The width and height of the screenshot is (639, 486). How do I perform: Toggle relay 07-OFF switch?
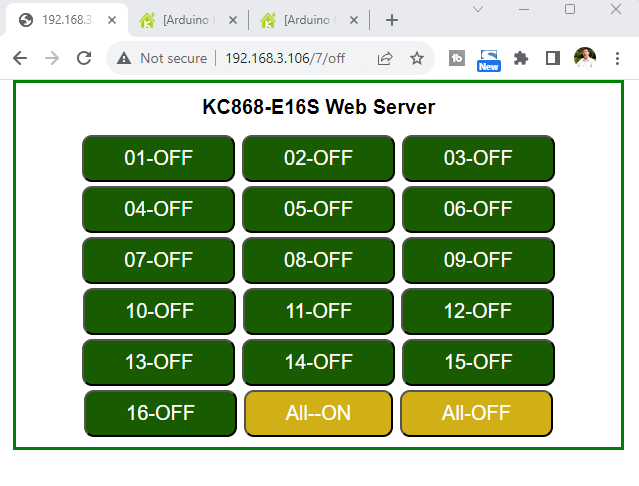point(158,260)
